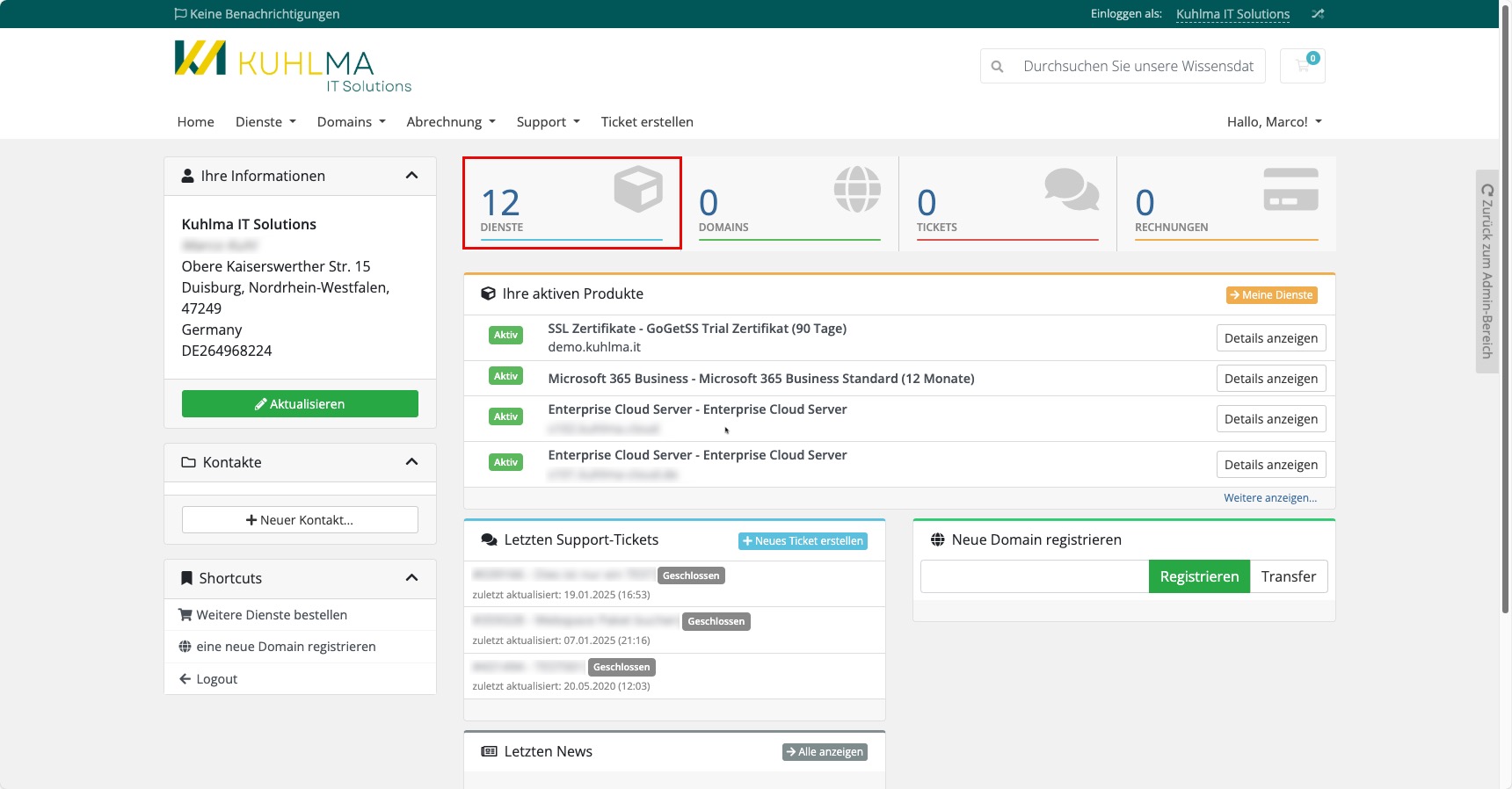Show details for second Enterprise Cloud Server
The image size is (1512, 789).
(x=1271, y=465)
